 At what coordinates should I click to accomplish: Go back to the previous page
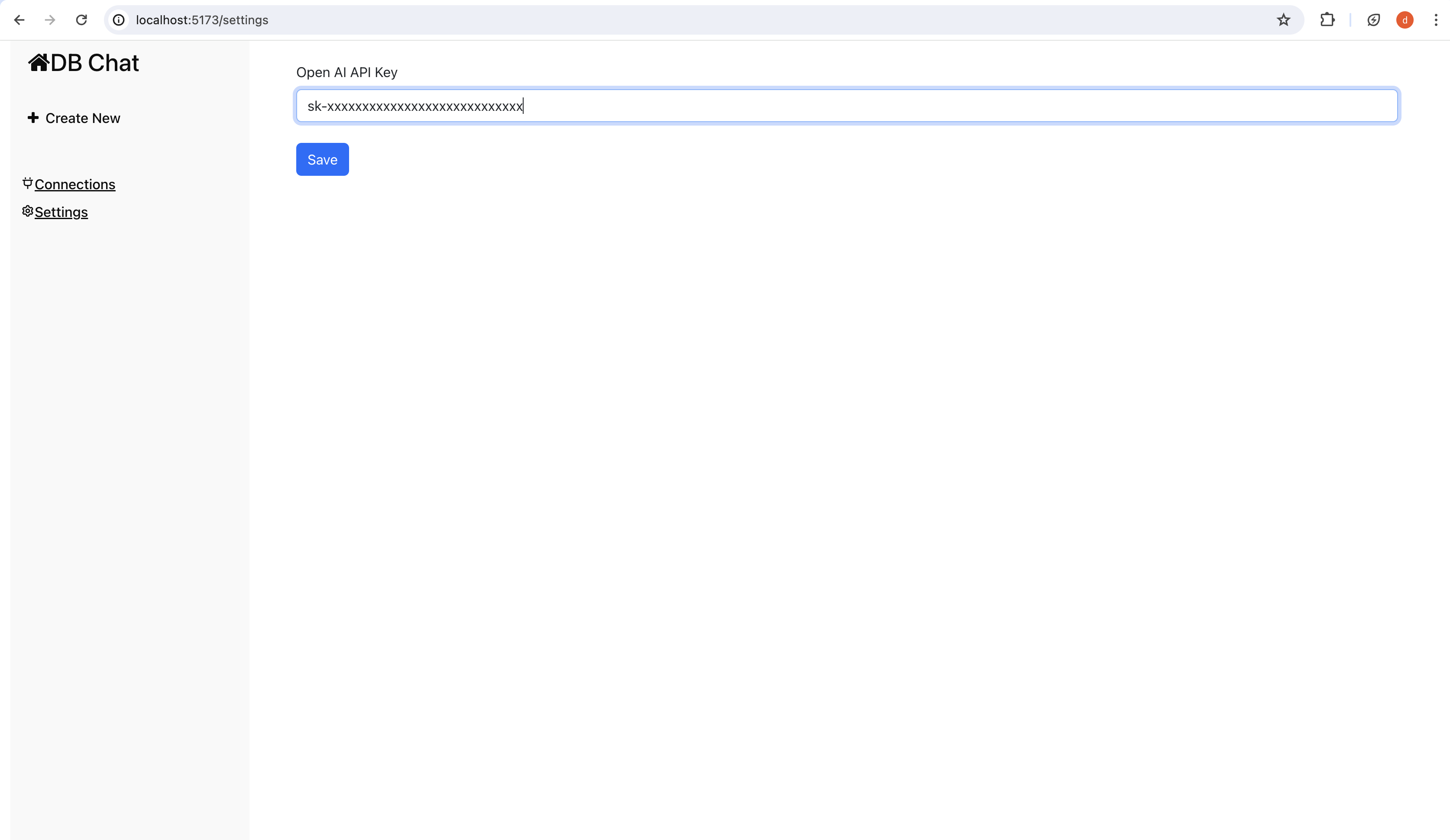(19, 20)
